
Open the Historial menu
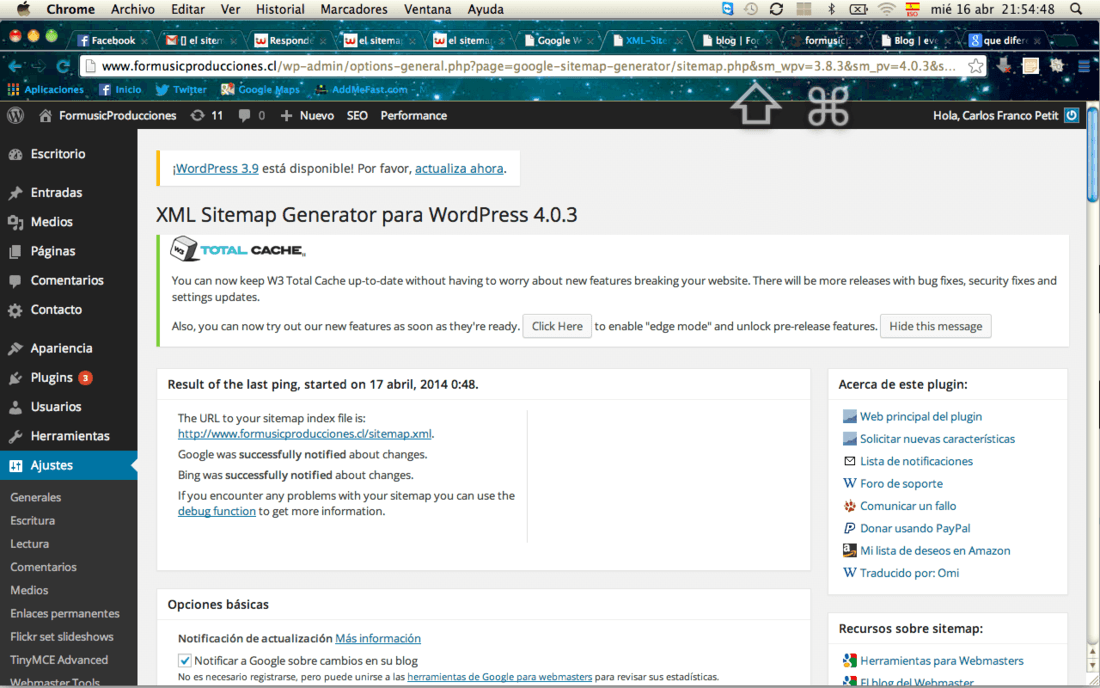pyautogui.click(x=280, y=9)
